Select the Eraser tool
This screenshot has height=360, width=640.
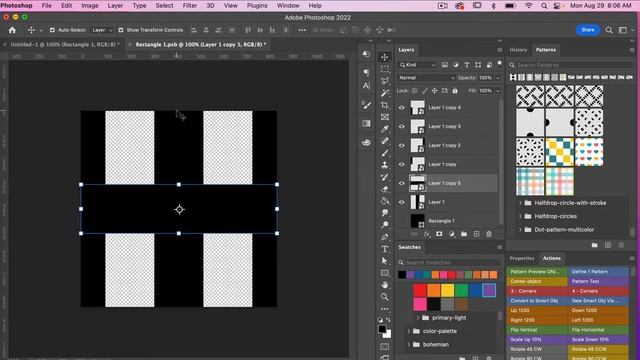[x=384, y=189]
